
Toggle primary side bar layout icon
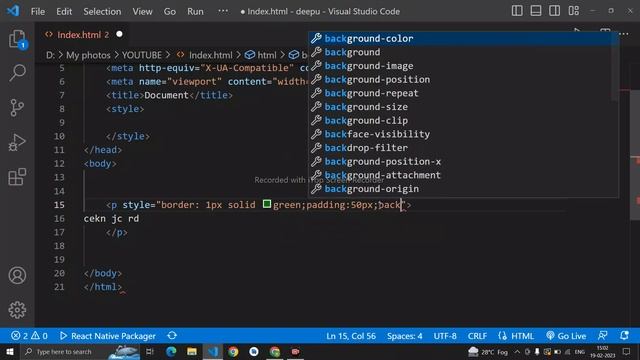(x=517, y=11)
